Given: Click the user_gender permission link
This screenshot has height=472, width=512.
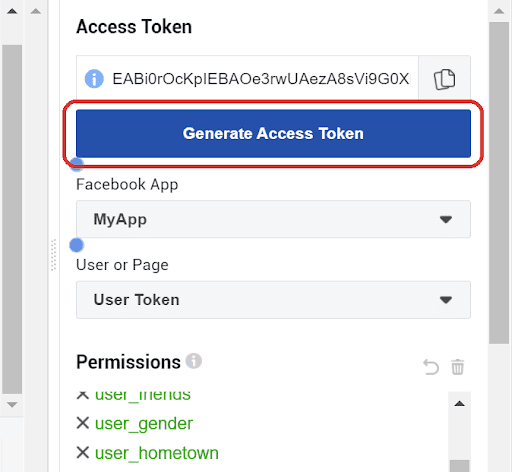Looking at the screenshot, I should point(144,424).
